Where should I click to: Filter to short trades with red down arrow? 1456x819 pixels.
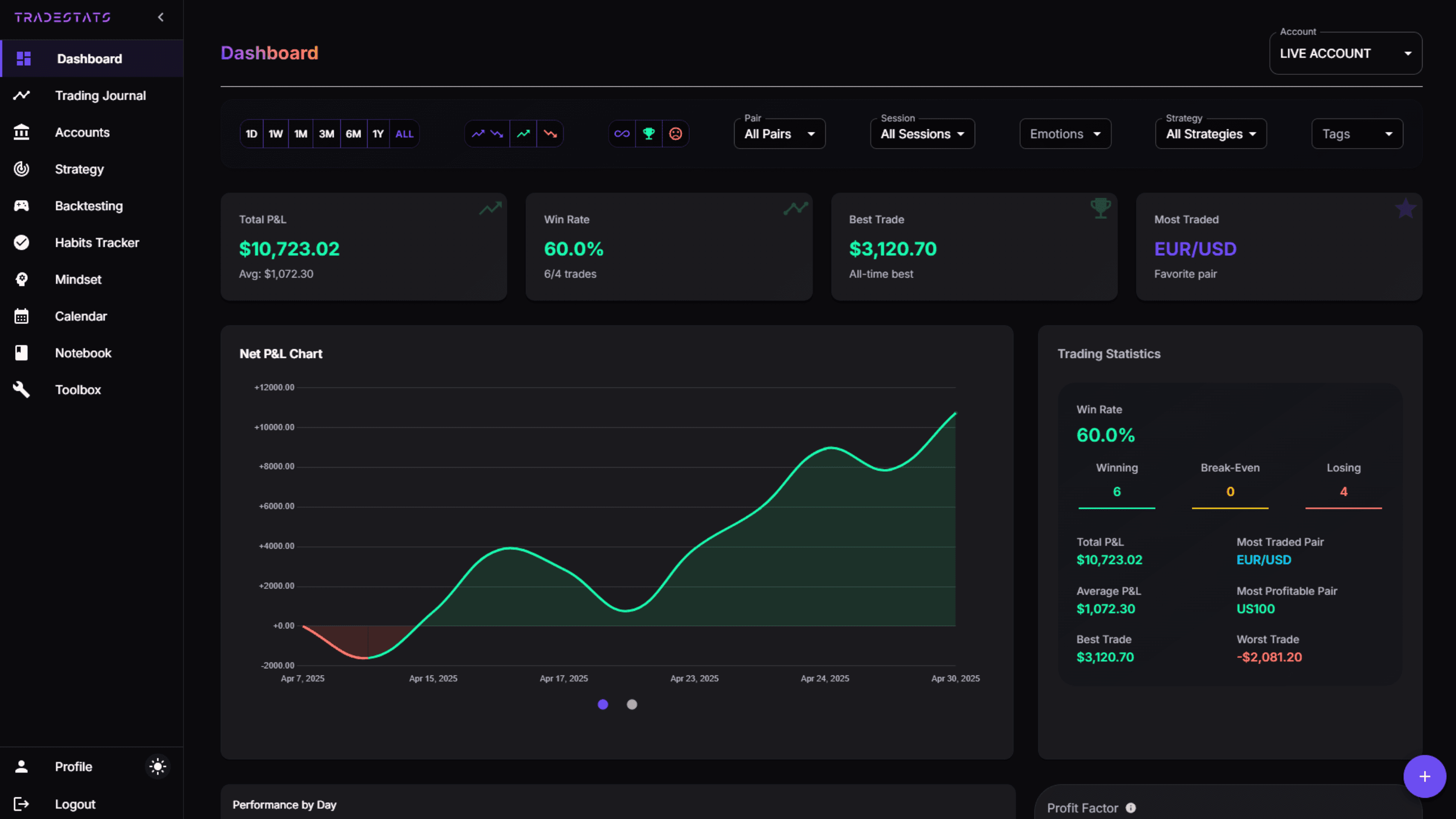point(550,134)
